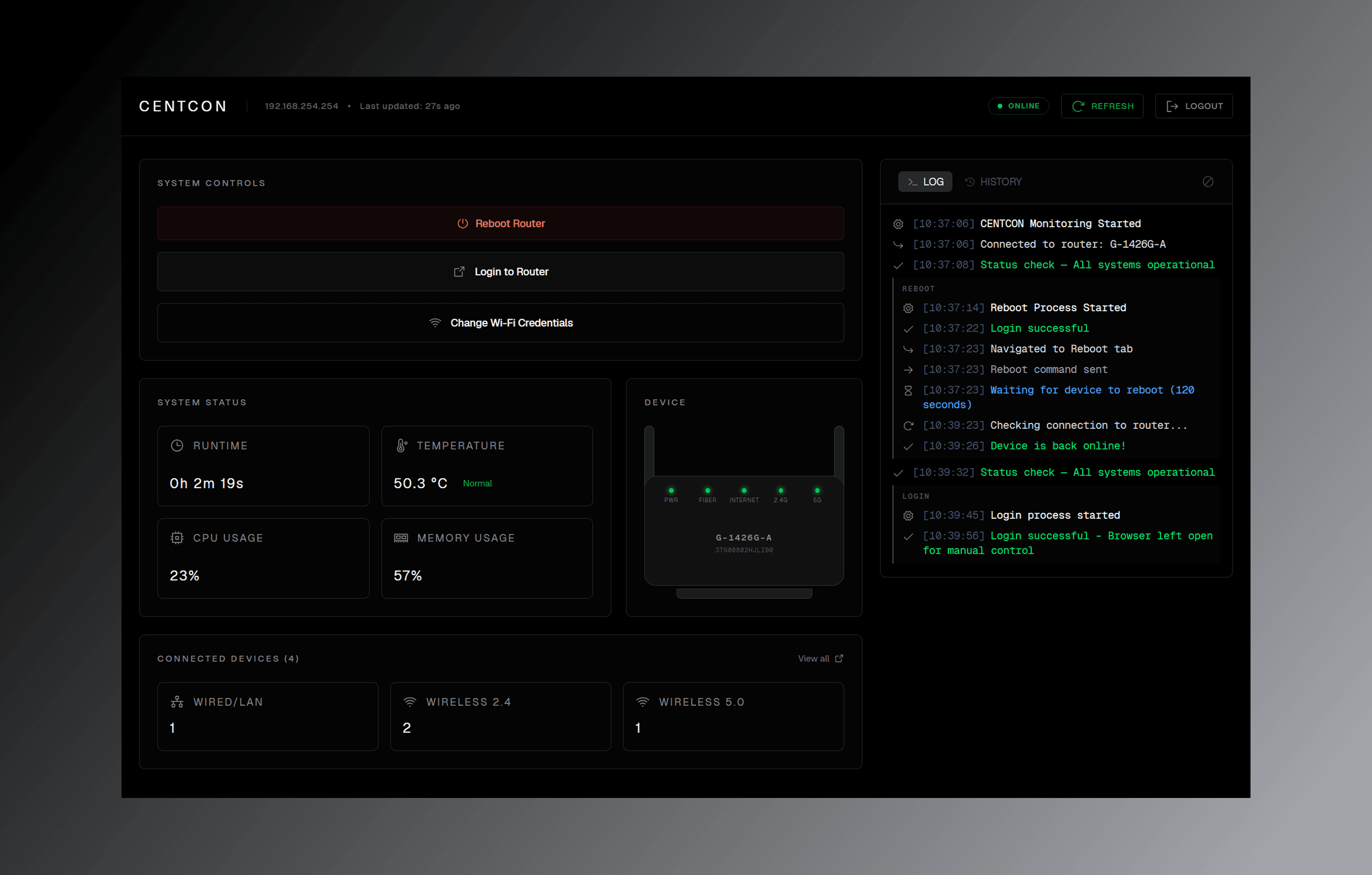
Task: Click gear icon beside CENTCON Monitoring Started
Action: (898, 224)
